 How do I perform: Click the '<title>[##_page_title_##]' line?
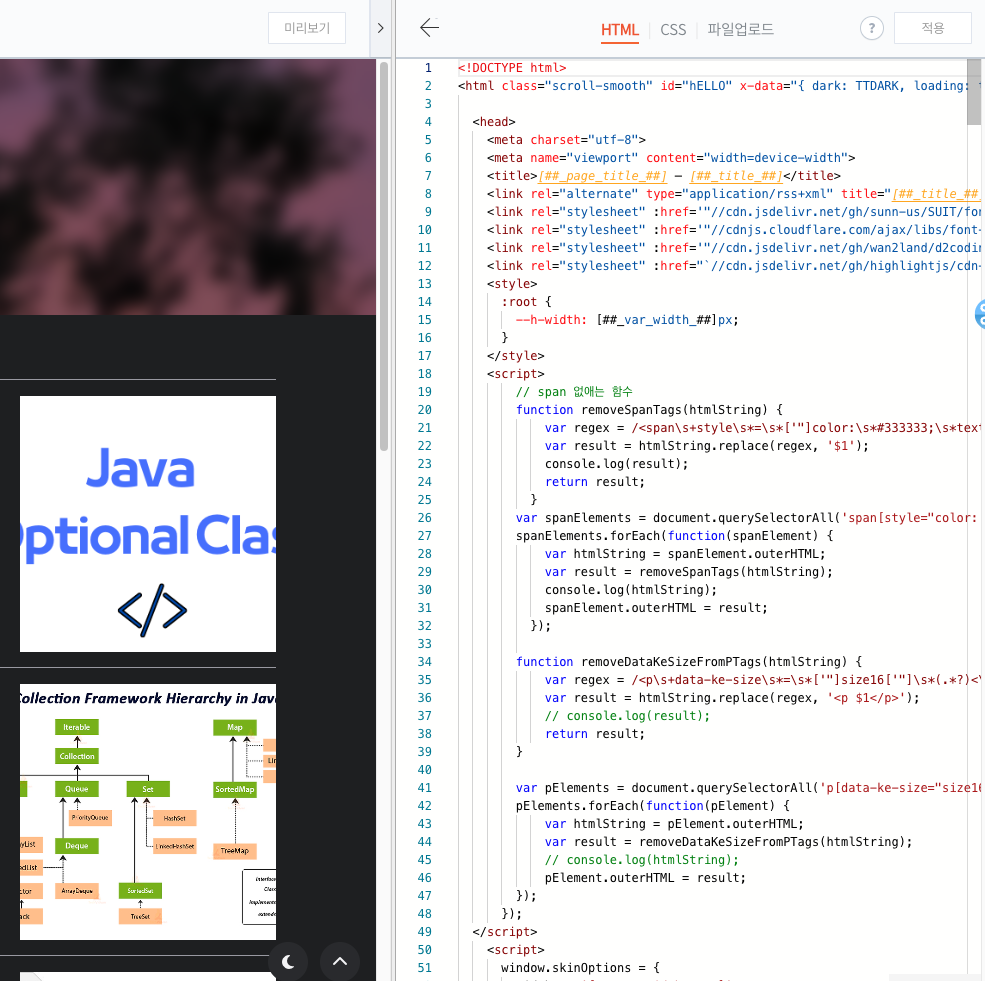[664, 176]
